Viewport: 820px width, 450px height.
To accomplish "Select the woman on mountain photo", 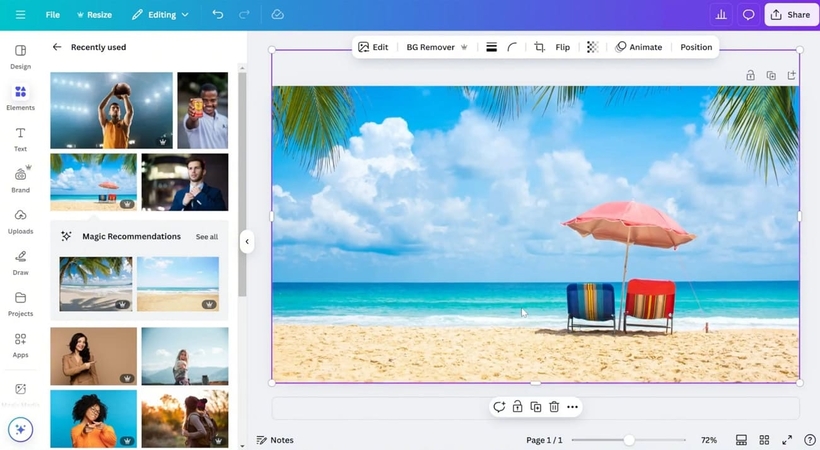I will coord(185,356).
